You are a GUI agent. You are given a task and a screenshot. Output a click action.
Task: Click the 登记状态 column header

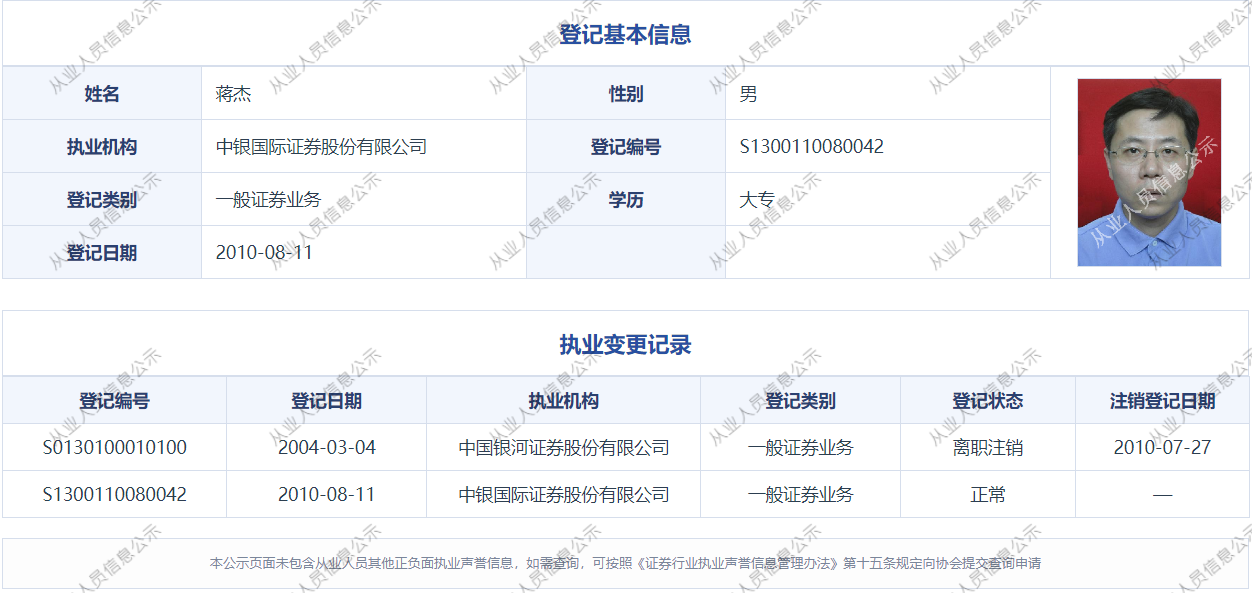(x=988, y=401)
